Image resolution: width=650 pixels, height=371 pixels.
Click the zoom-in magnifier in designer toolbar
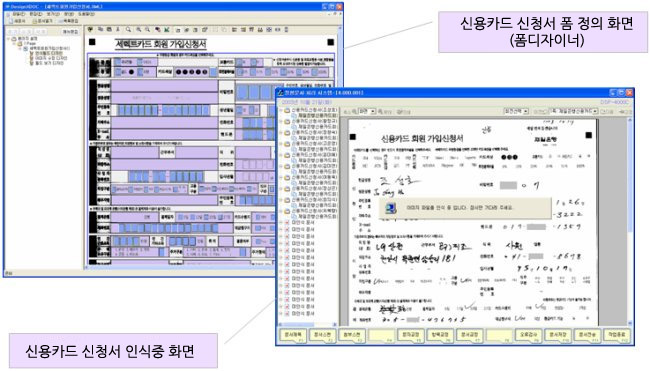tap(138, 30)
